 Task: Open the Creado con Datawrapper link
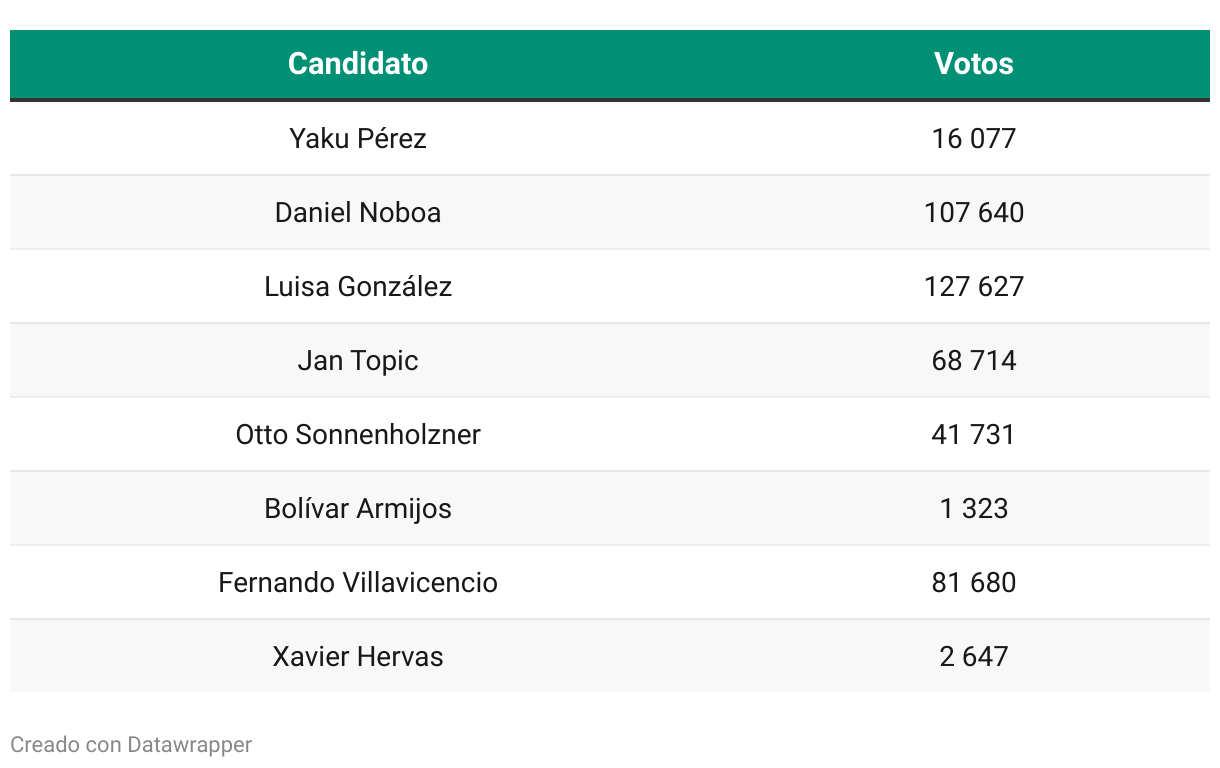131,745
